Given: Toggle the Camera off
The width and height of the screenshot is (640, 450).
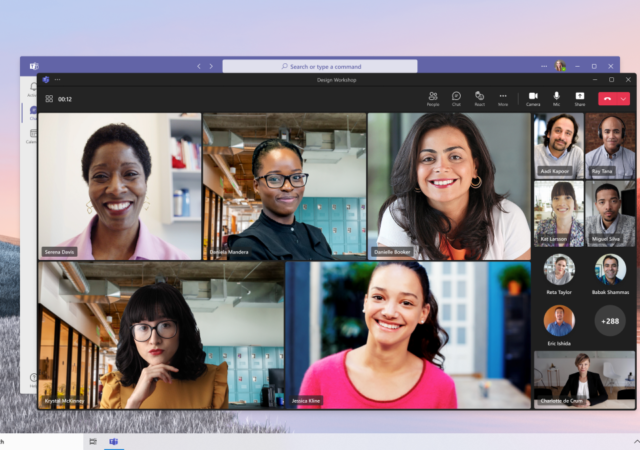Looking at the screenshot, I should tap(533, 99).
